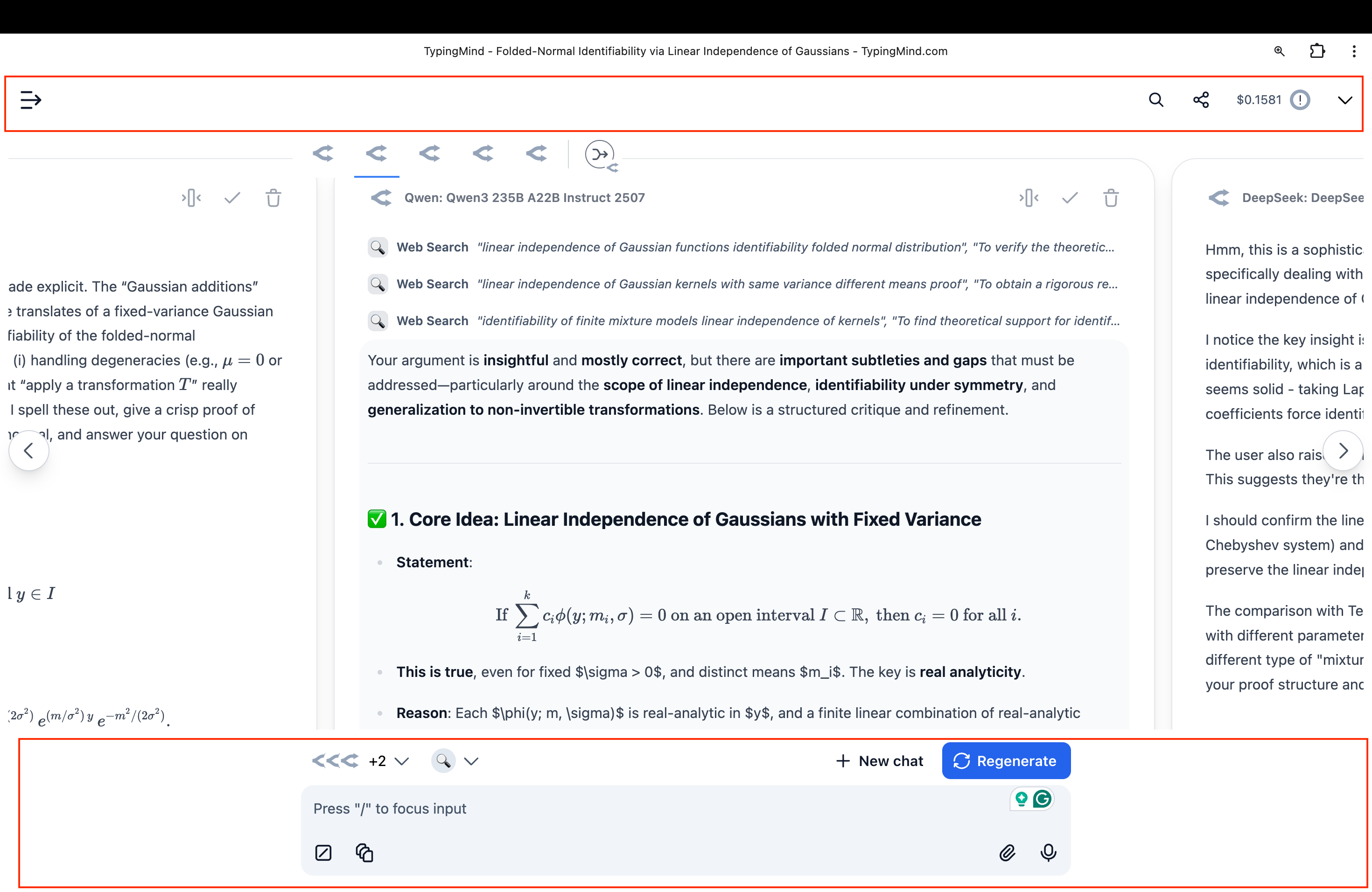Share this chat using the share icon
The width and height of the screenshot is (1372, 892).
click(x=1201, y=100)
